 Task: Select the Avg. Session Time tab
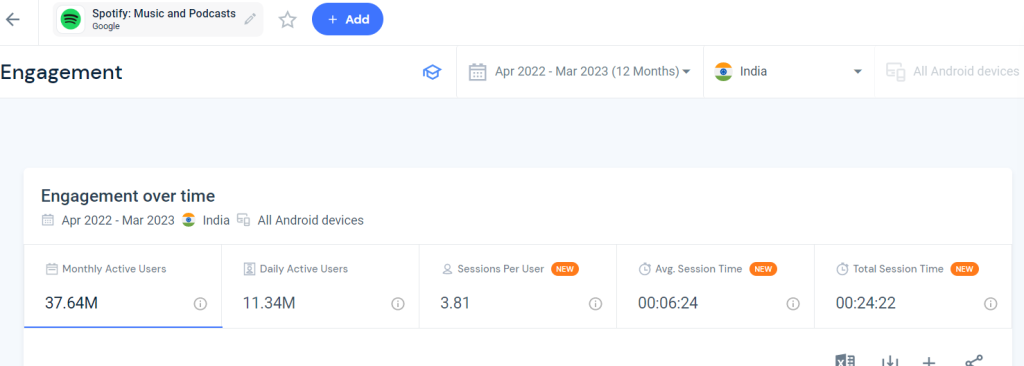pyautogui.click(x=715, y=286)
